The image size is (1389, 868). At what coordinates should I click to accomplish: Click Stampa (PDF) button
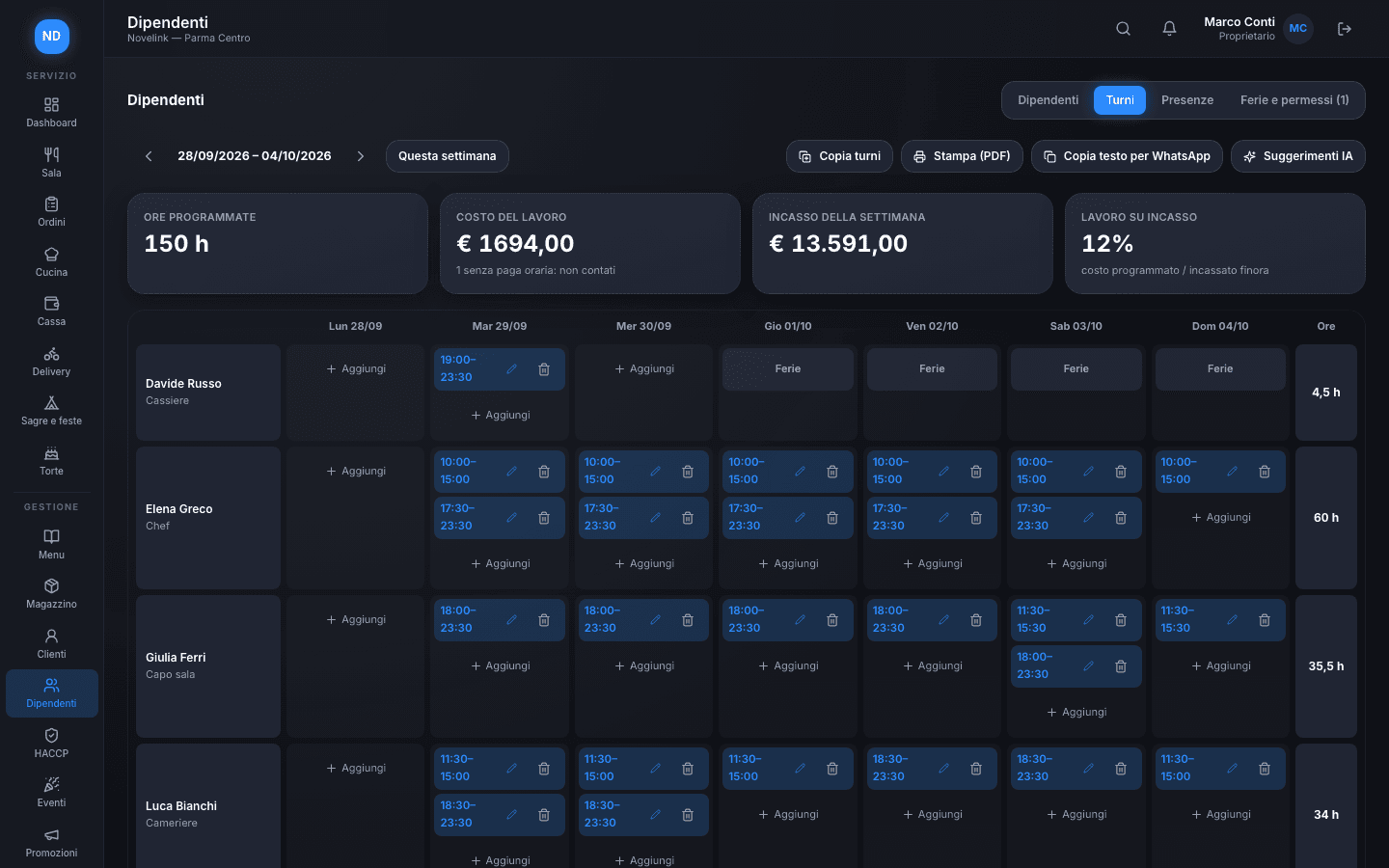click(x=962, y=156)
